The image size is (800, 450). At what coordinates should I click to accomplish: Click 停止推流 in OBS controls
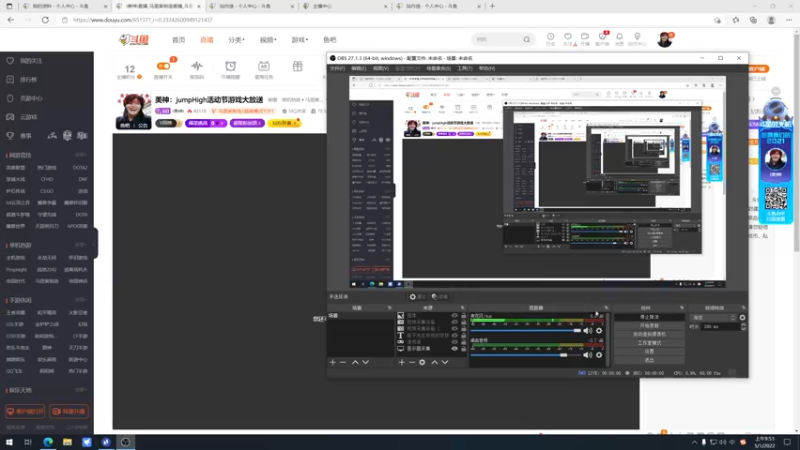649,317
